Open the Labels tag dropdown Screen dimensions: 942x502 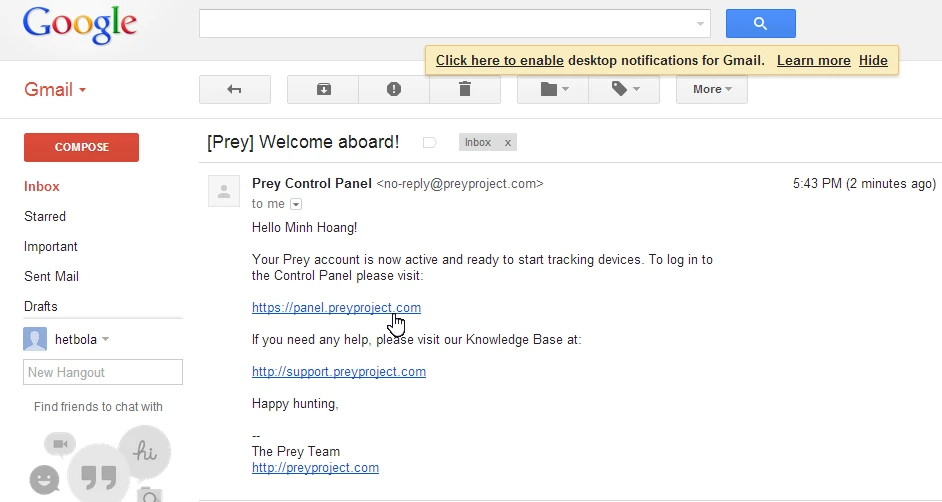pos(624,89)
